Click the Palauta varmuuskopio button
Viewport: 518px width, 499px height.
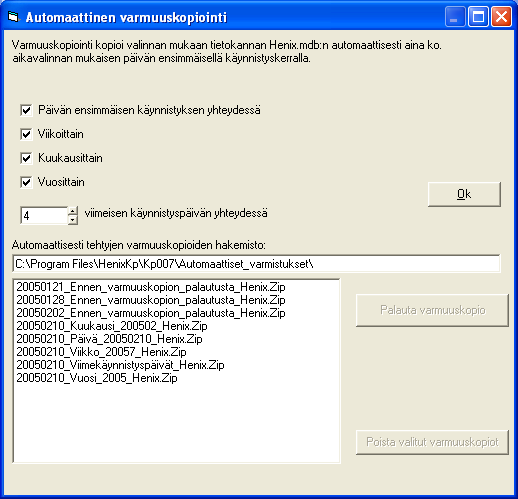coord(432,310)
